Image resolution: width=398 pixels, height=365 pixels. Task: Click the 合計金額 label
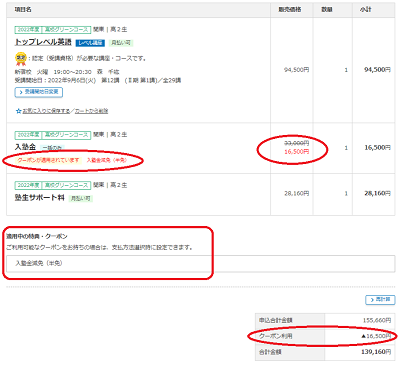270,352
